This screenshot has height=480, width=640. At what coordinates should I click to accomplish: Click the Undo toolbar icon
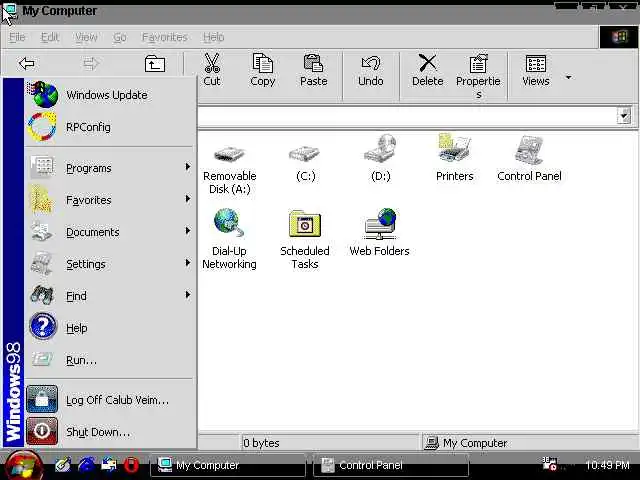pyautogui.click(x=371, y=70)
